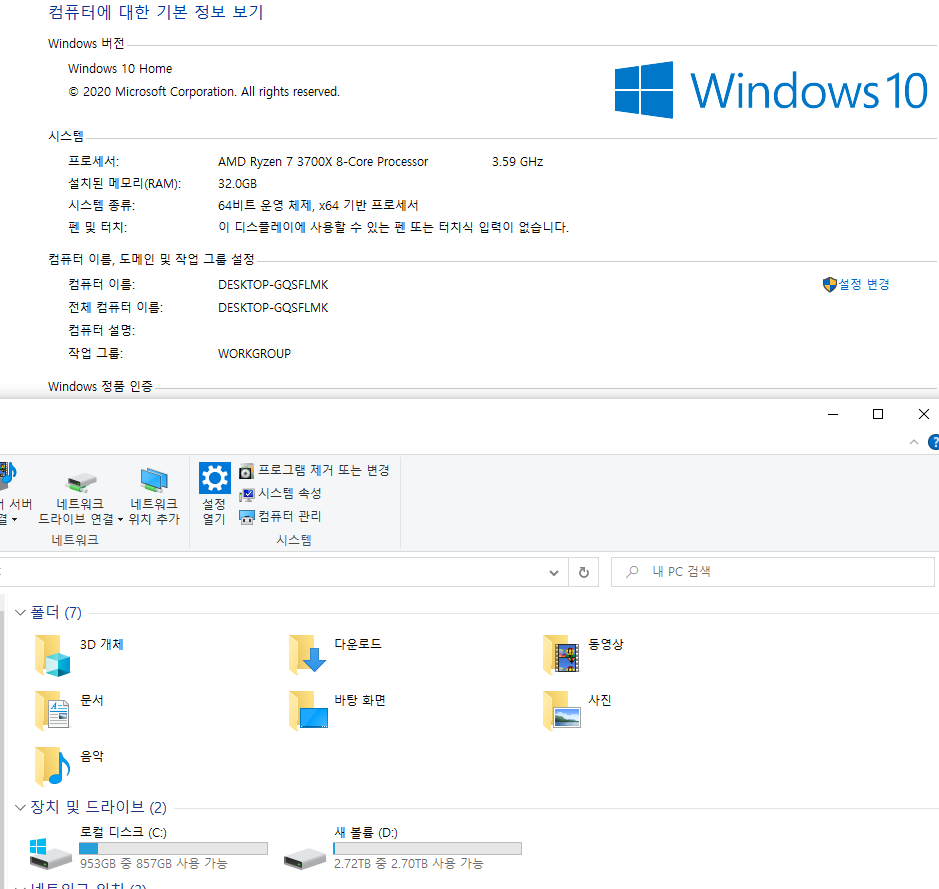Click the 네트워크 드라이브 연결 icon
Screen dimensions: 939x889
coord(81,482)
